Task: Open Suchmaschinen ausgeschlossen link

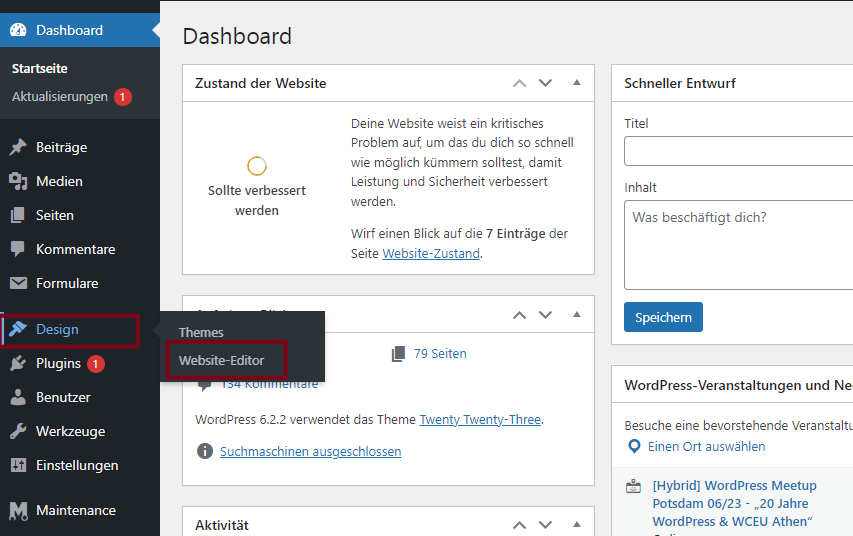Action: pos(311,452)
